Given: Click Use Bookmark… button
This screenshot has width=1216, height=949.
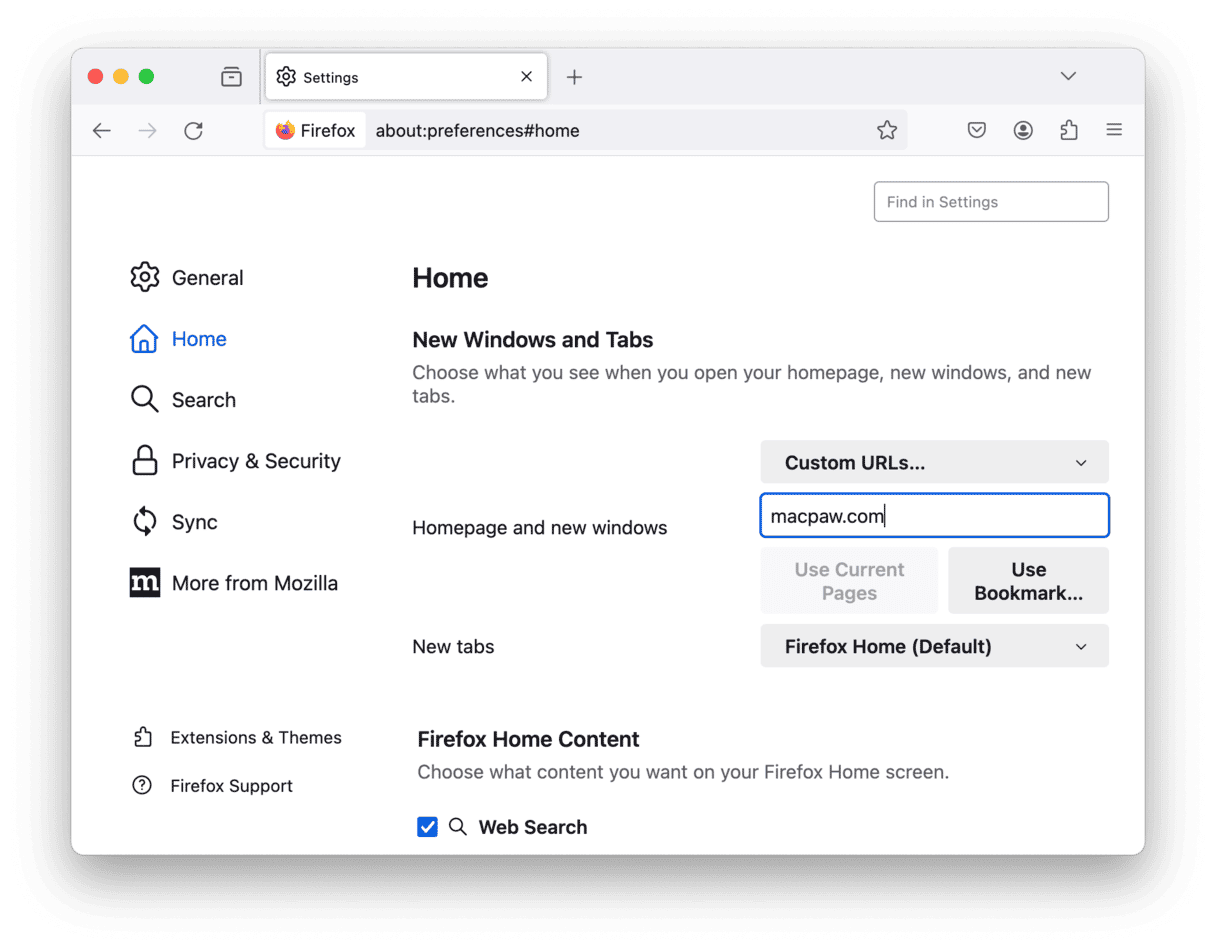Looking at the screenshot, I should pos(1028,581).
